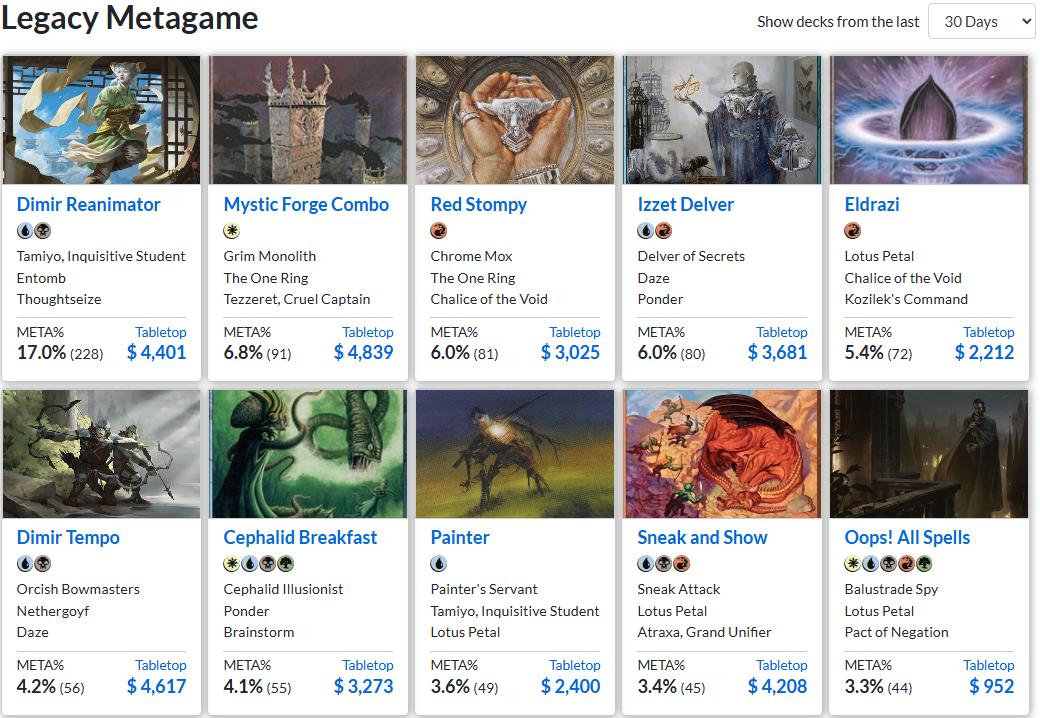Open the Oops! All Spells deck link
The height and width of the screenshot is (718, 1040).
click(x=906, y=537)
